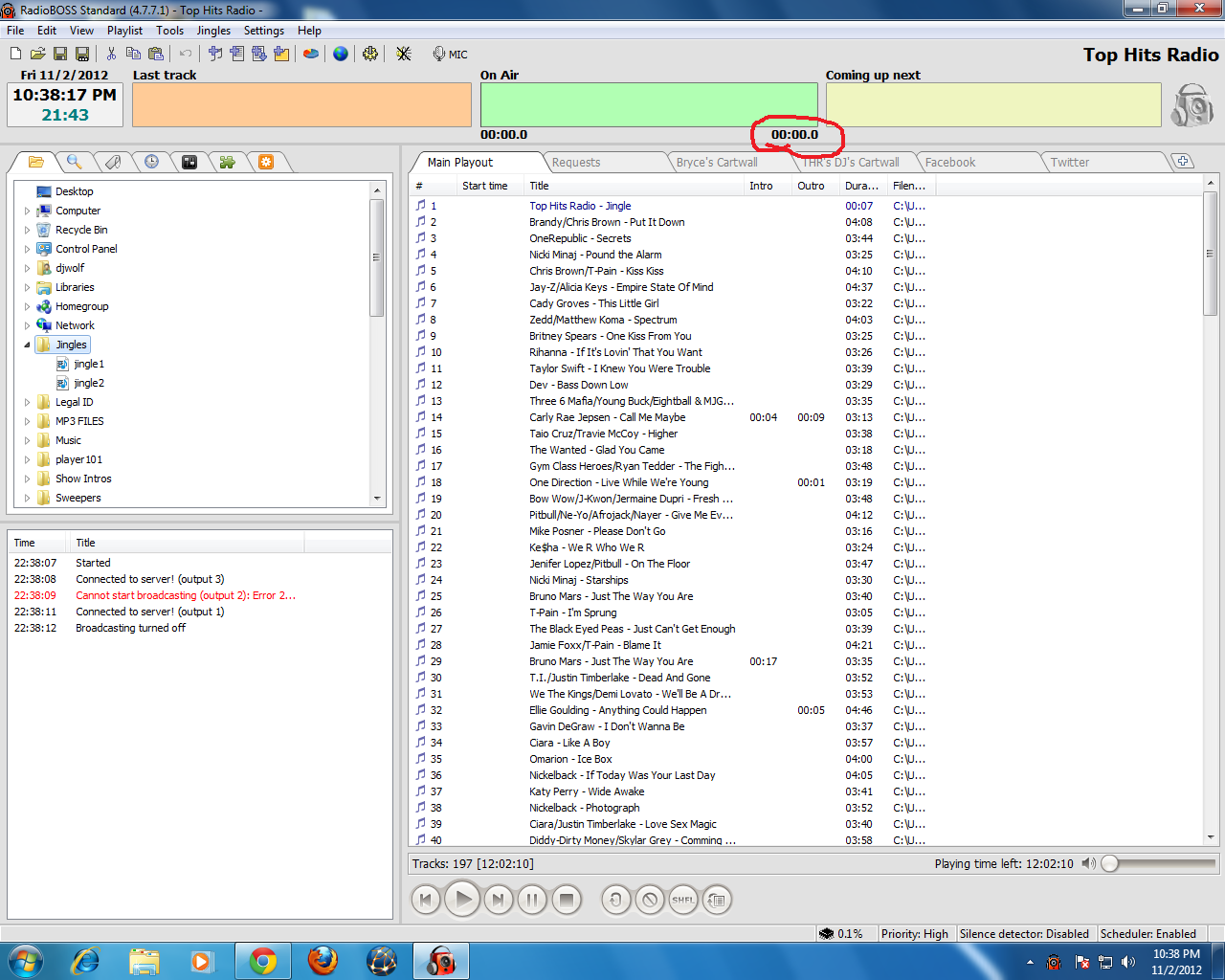Copy the selected track via the toolbar
This screenshot has height=980, width=1225.
(x=133, y=55)
